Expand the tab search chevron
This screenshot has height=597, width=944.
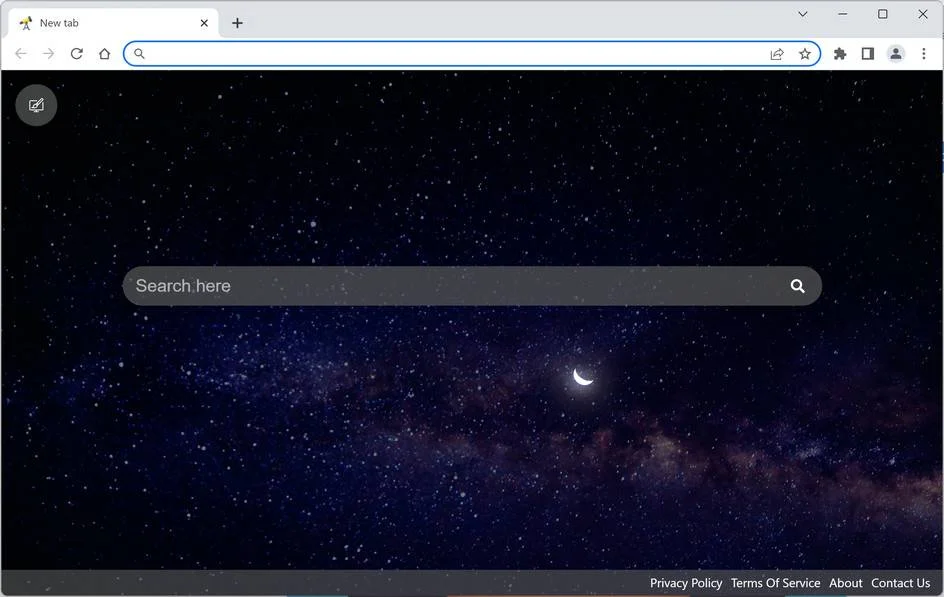point(803,14)
